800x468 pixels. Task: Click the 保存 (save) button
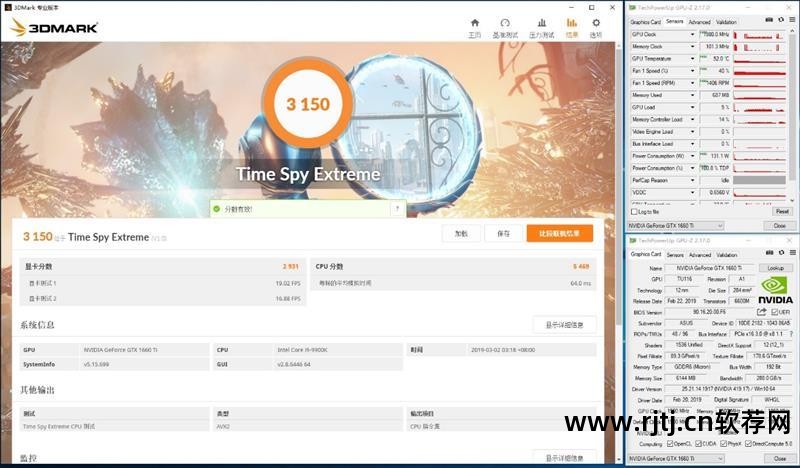(504, 233)
